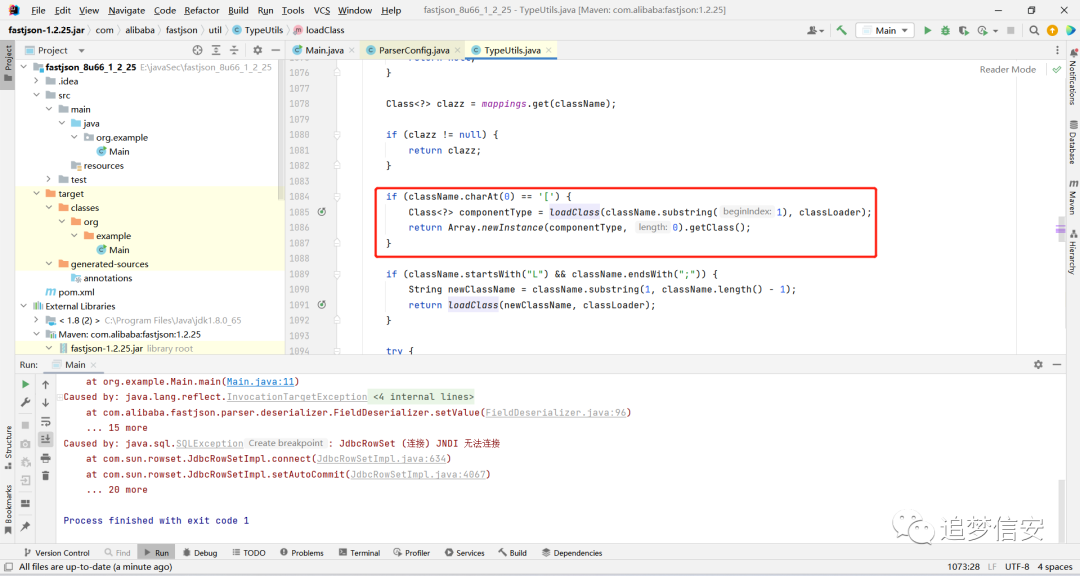Open Search Everywhere magnifier icon
Image resolution: width=1080 pixels, height=576 pixels.
(x=1034, y=30)
